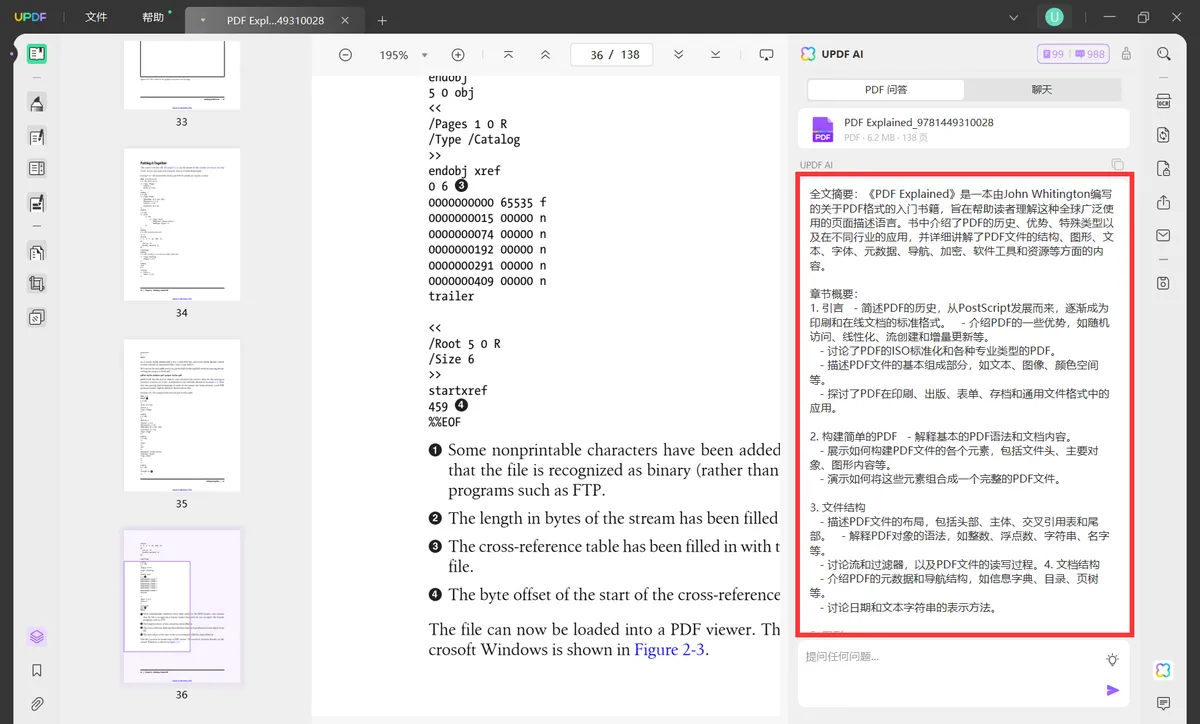Click the zoom in plus icon

(x=458, y=55)
